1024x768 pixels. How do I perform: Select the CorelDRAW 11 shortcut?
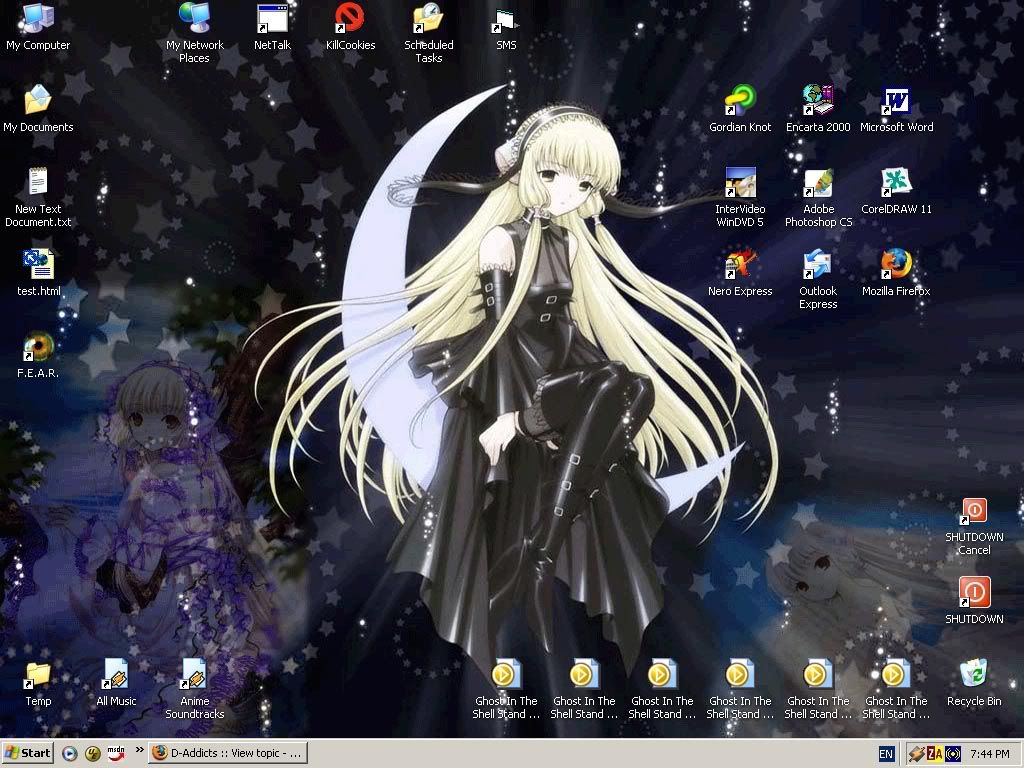[896, 191]
